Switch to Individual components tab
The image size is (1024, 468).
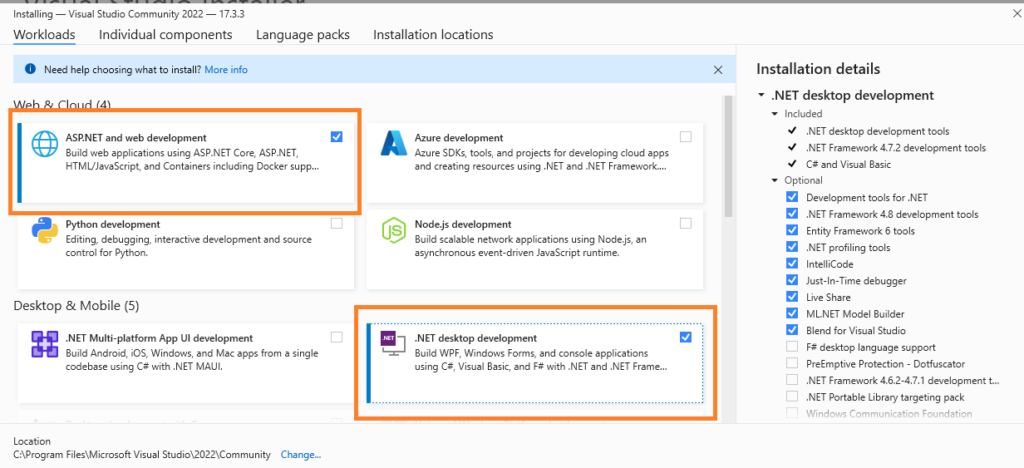[165, 35]
